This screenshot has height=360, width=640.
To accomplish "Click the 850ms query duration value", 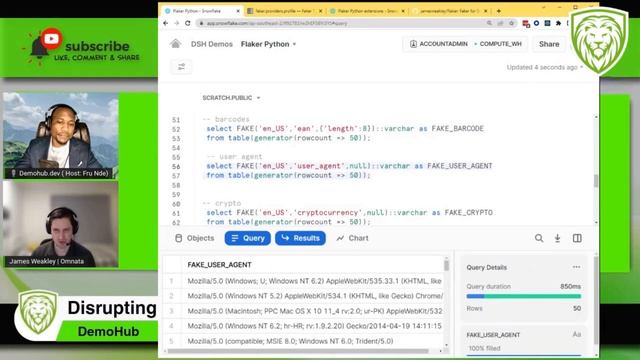I will tap(570, 286).
